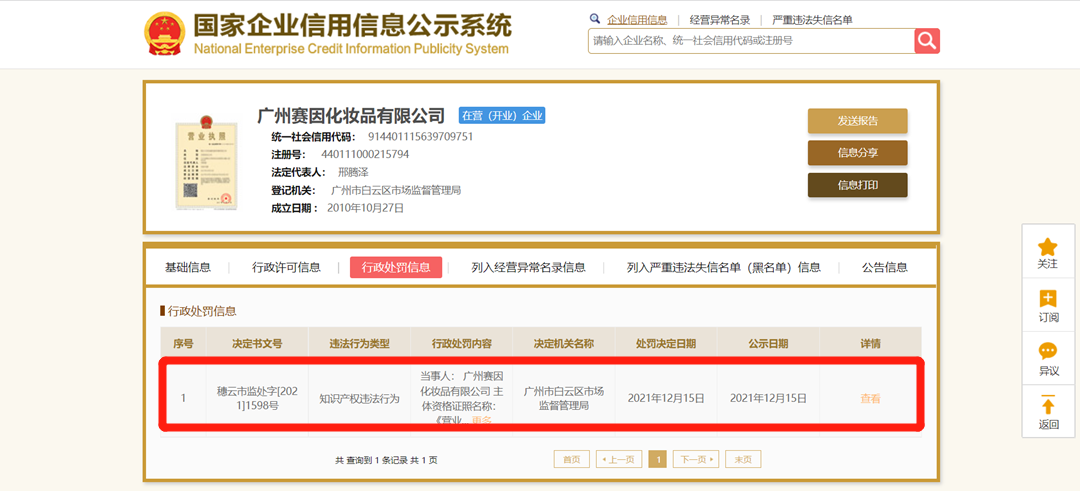Select 企业信用信息 search category
Screen dimensions: 1080x491
pyautogui.click(x=636, y=20)
